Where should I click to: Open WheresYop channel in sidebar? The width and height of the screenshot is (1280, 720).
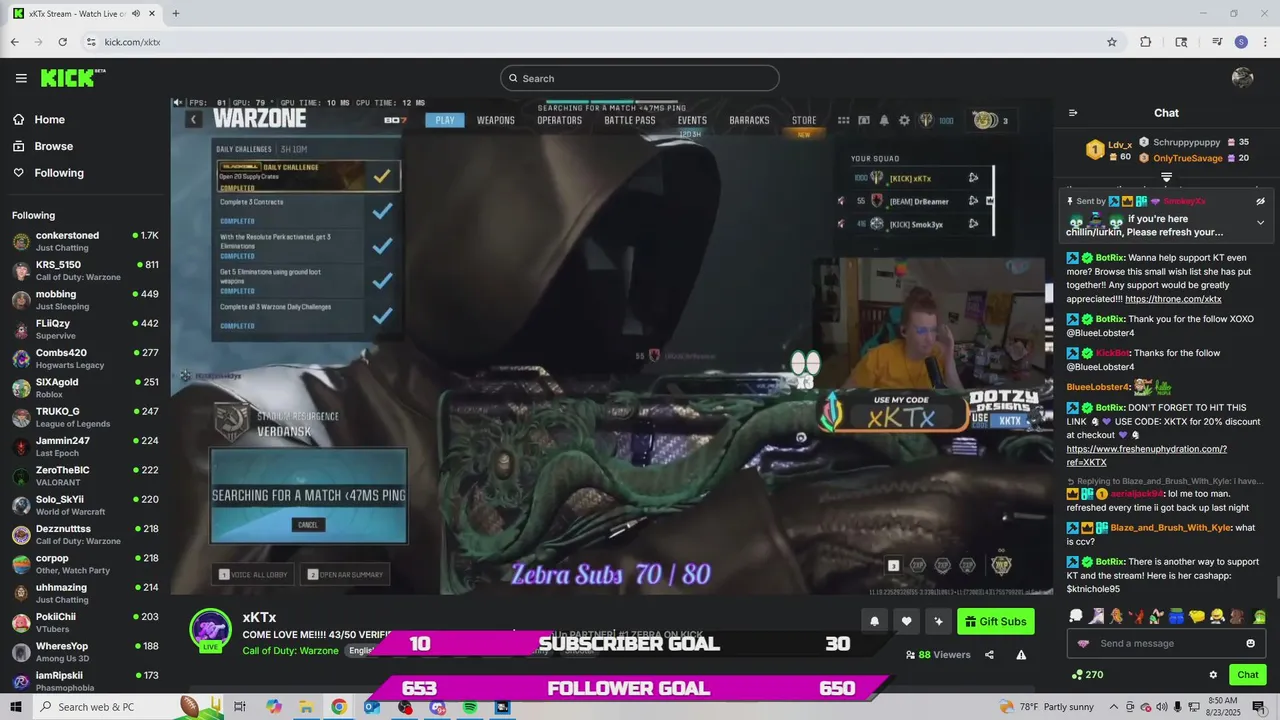85,652
